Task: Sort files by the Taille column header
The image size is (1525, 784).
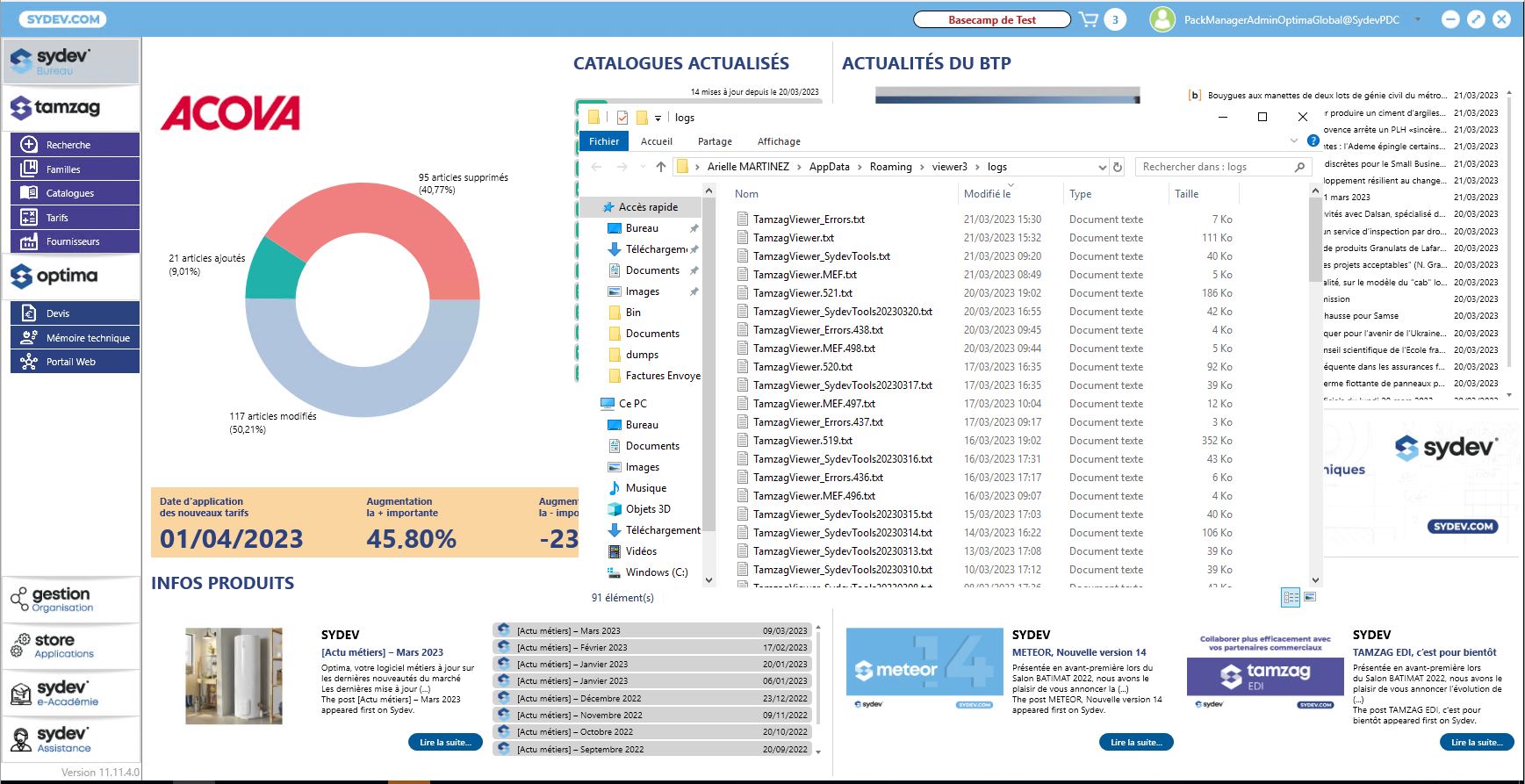Action: pos(1186,194)
